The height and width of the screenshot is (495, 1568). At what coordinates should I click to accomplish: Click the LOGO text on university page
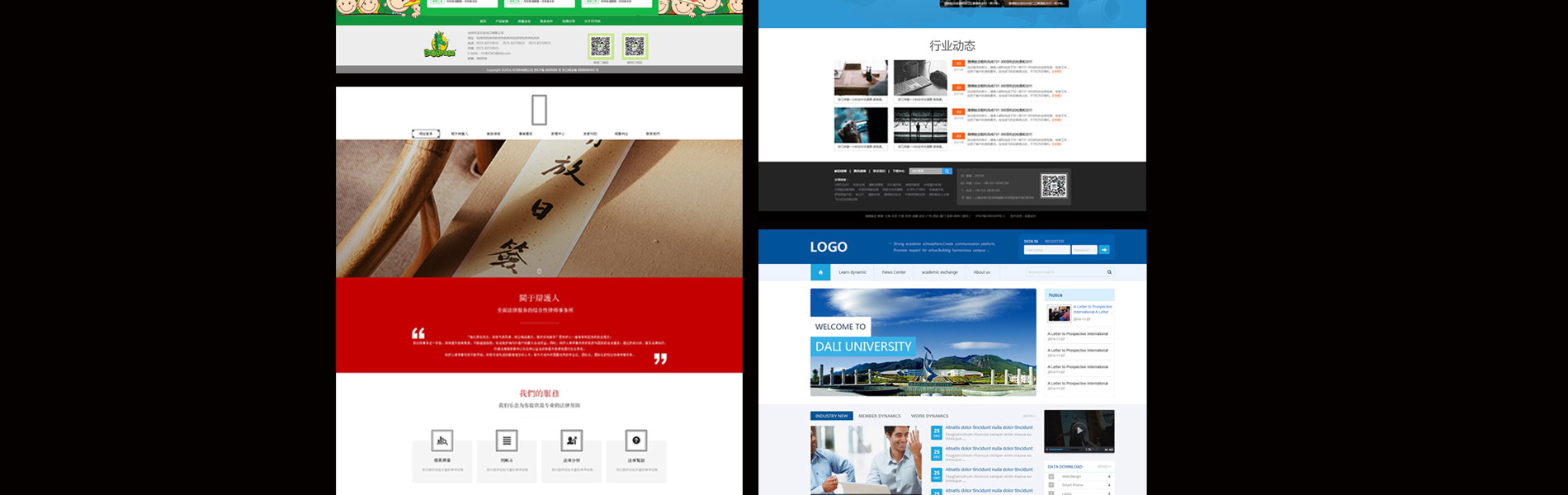[x=829, y=247]
